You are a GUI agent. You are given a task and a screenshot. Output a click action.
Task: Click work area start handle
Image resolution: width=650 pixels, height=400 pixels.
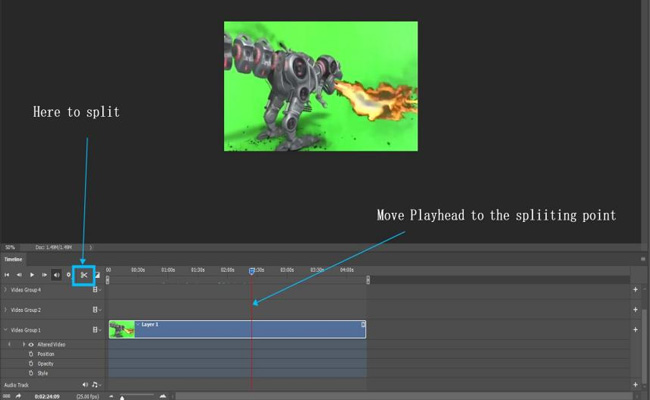[107, 280]
